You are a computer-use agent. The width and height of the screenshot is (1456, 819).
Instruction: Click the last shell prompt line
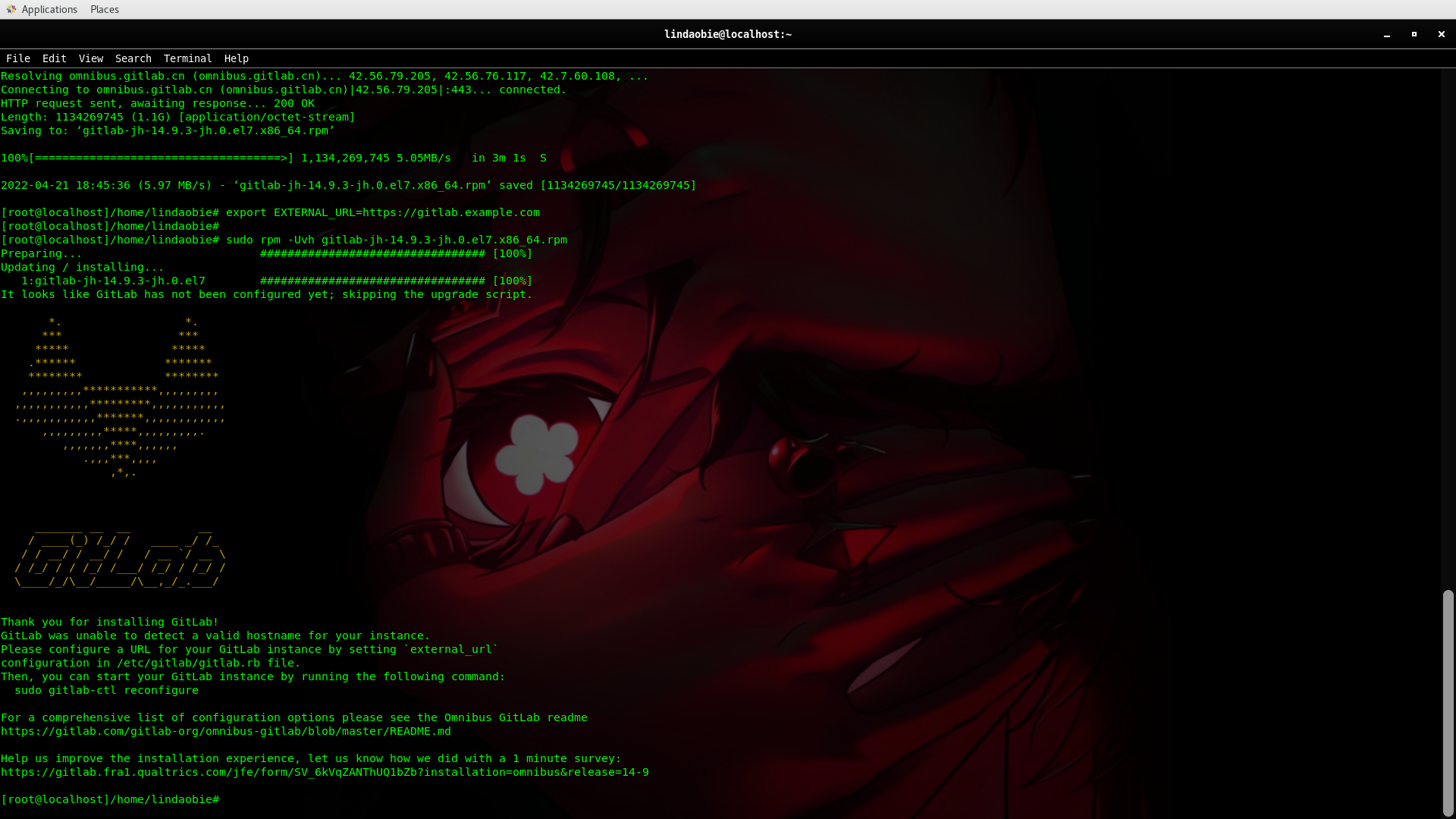[x=110, y=799]
